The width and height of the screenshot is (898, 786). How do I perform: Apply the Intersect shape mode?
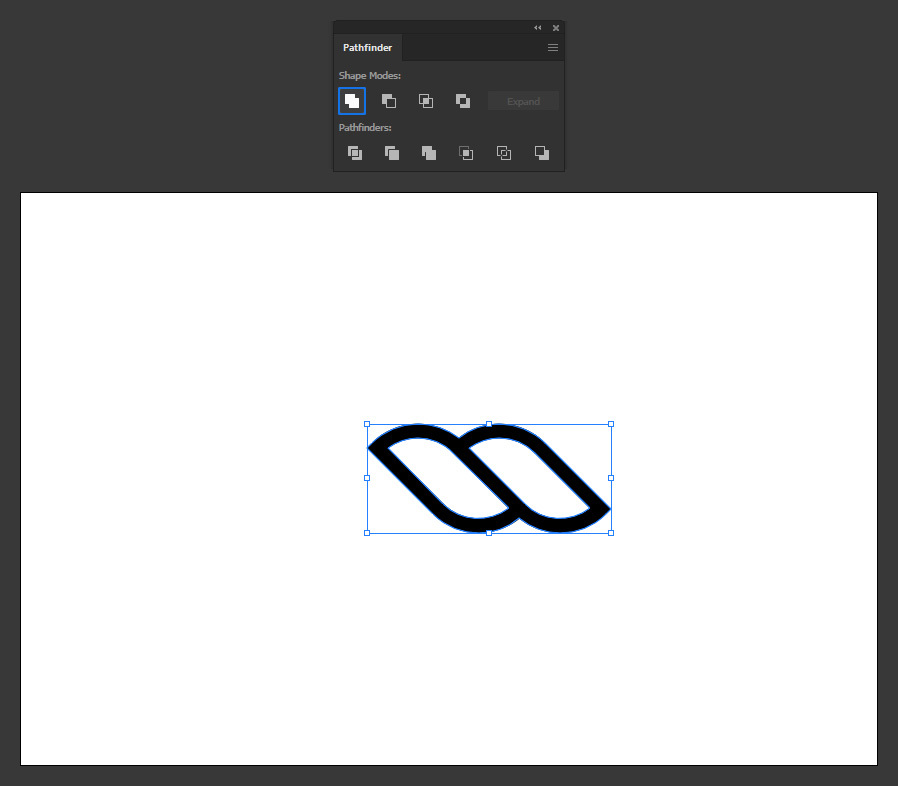pyautogui.click(x=426, y=101)
